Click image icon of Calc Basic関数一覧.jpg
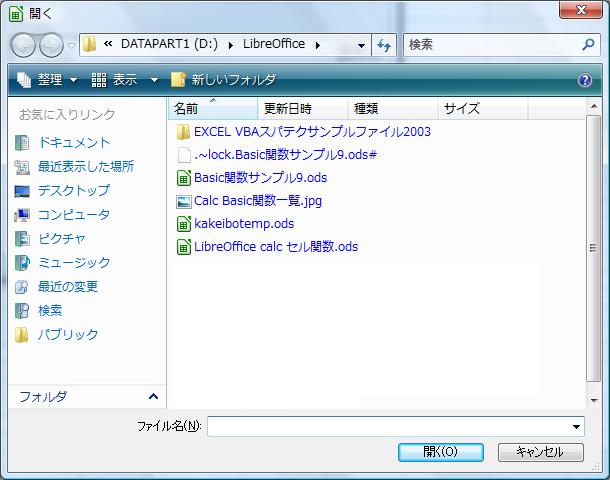Screen dimensions: 610x480 pyautogui.click(x=184, y=201)
